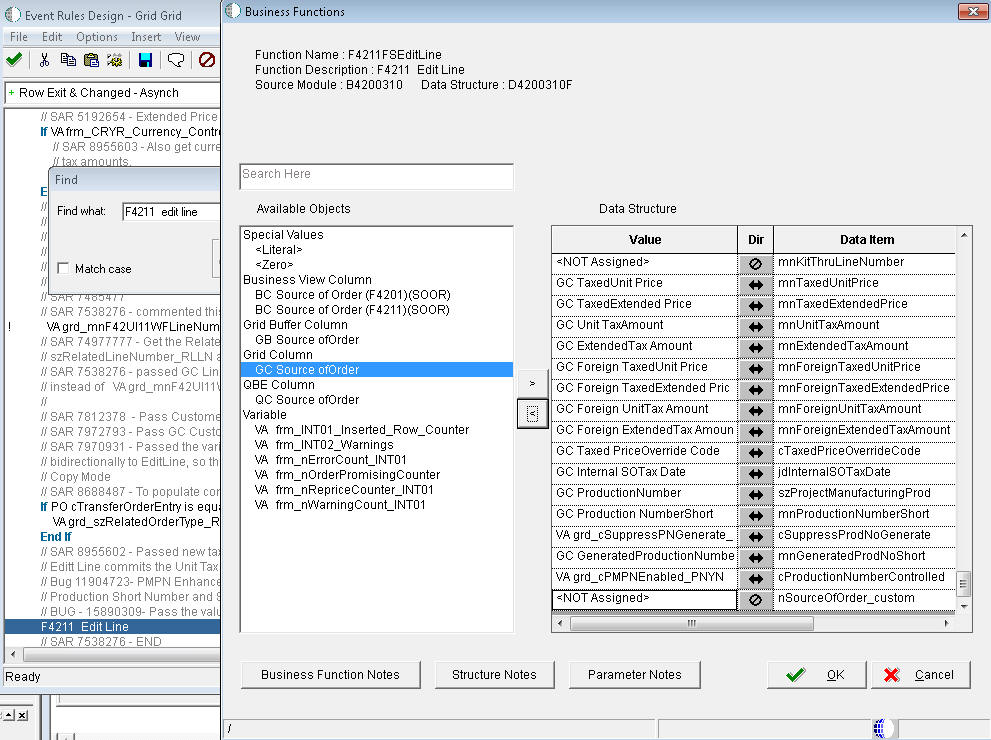Open the Options menu
991x740 pixels.
97,37
